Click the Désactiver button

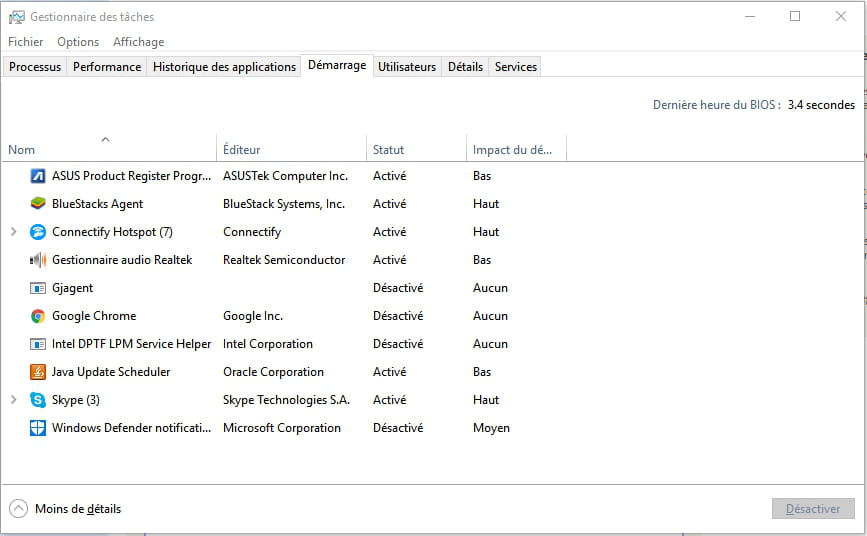(813, 509)
